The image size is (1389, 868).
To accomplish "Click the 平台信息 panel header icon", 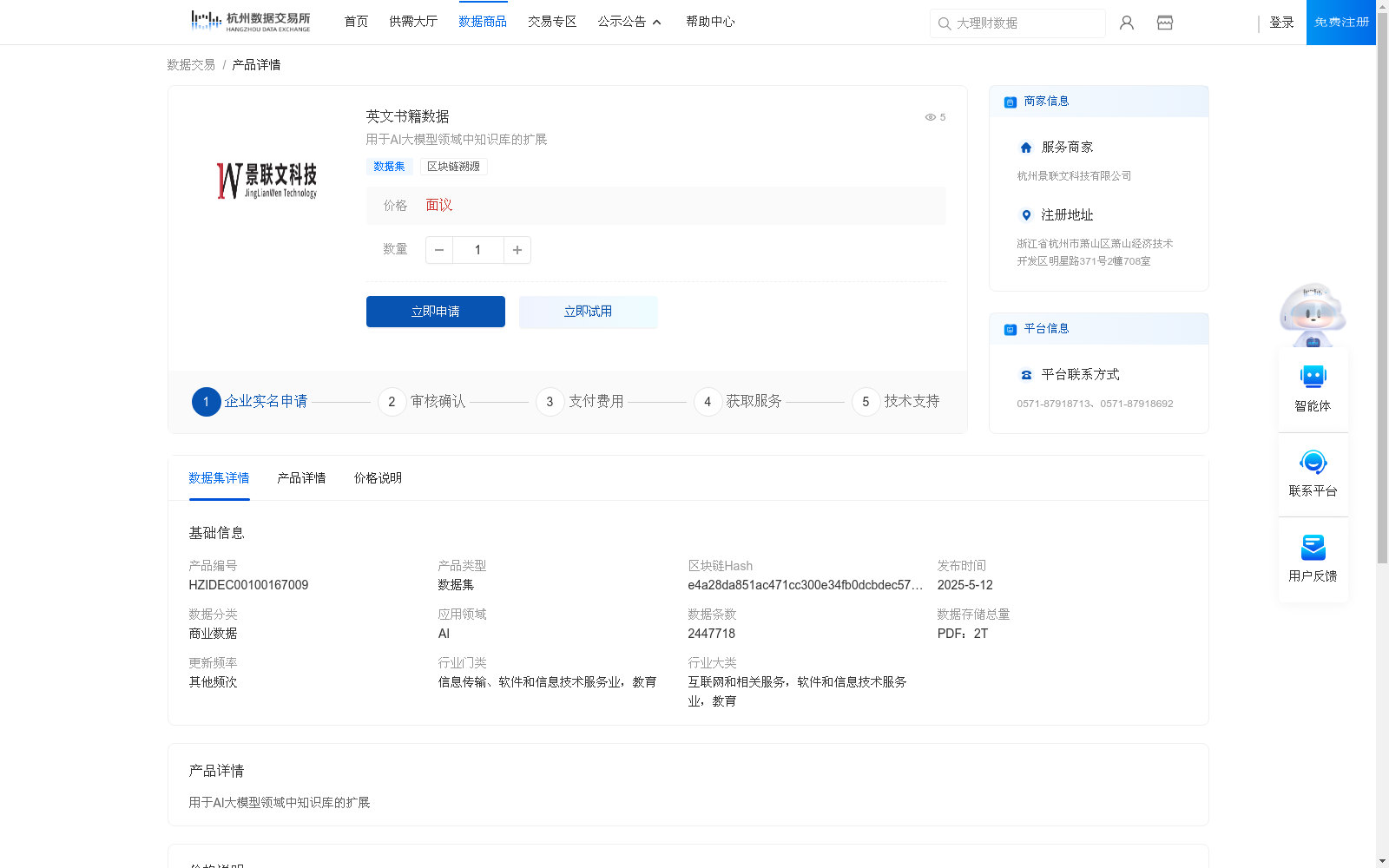I will (x=1010, y=329).
